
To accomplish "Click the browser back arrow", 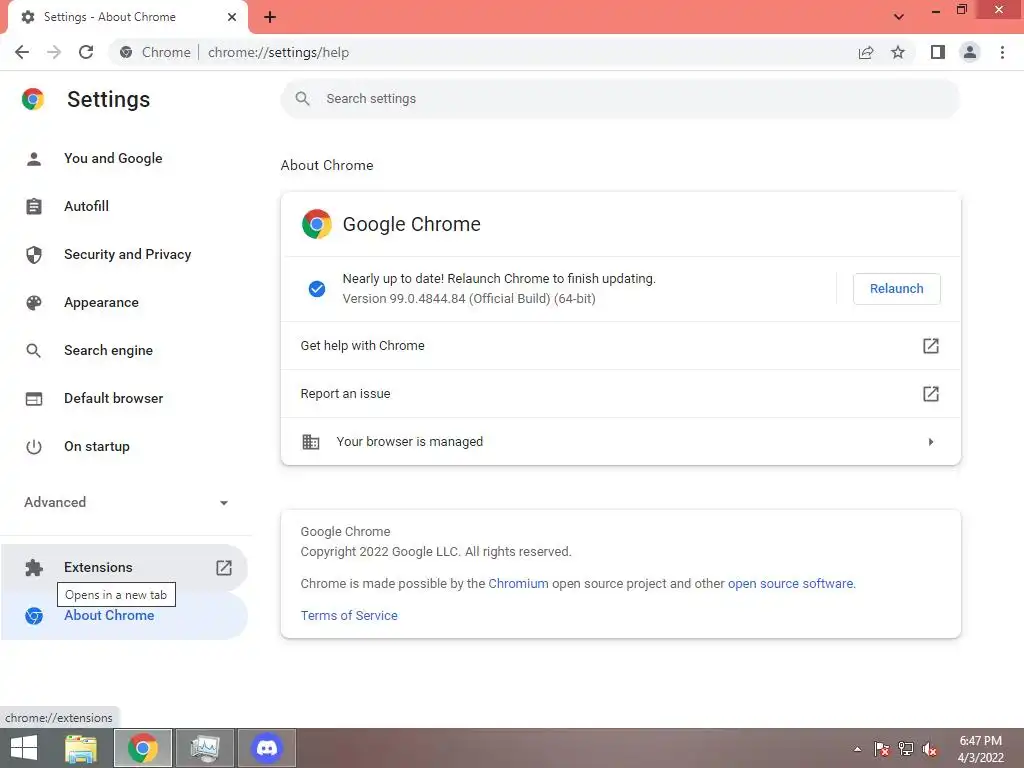I will (22, 52).
